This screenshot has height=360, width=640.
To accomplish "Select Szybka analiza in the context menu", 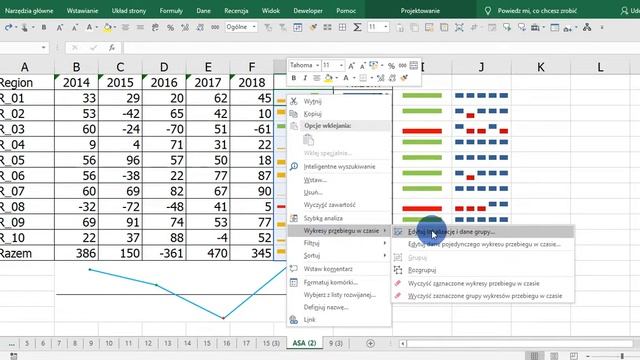I will (x=339, y=218).
